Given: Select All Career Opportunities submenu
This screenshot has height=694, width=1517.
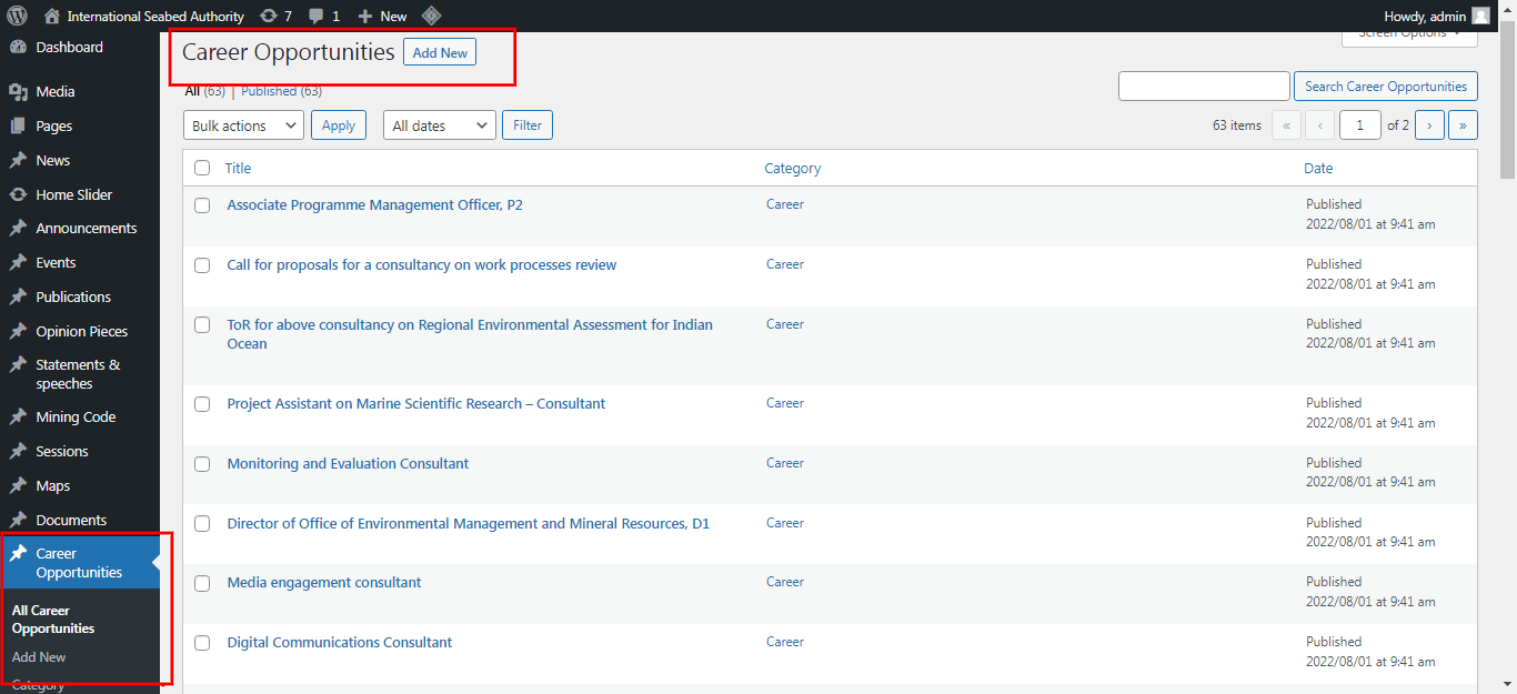Looking at the screenshot, I should [x=53, y=619].
